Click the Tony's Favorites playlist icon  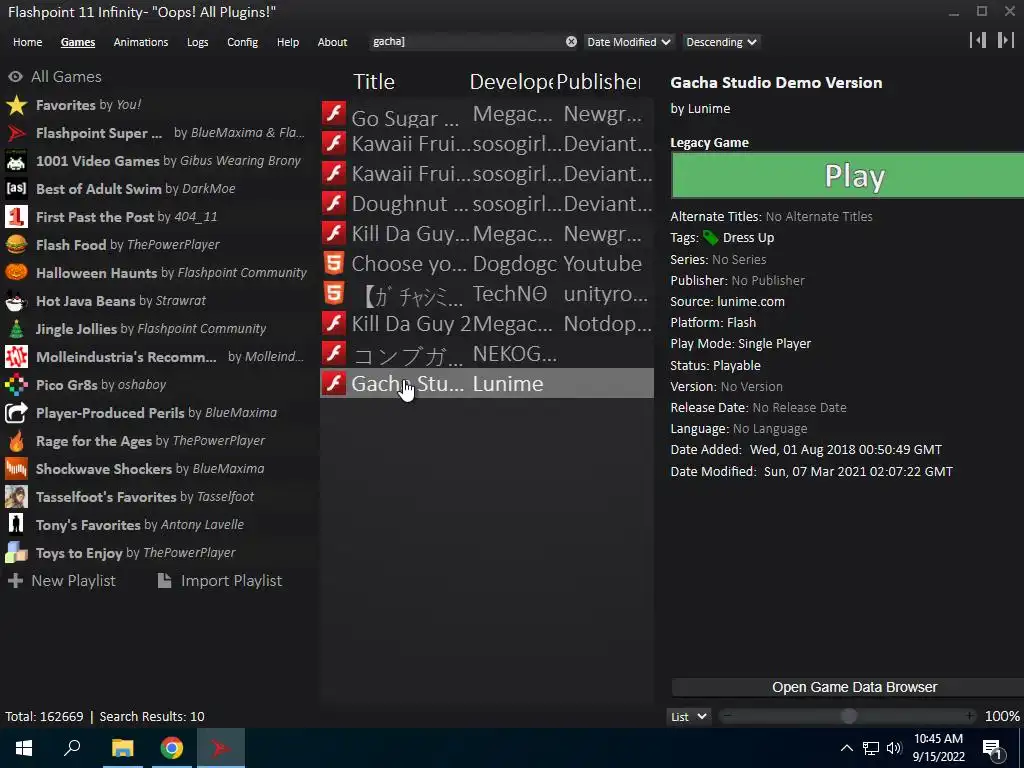(16, 525)
